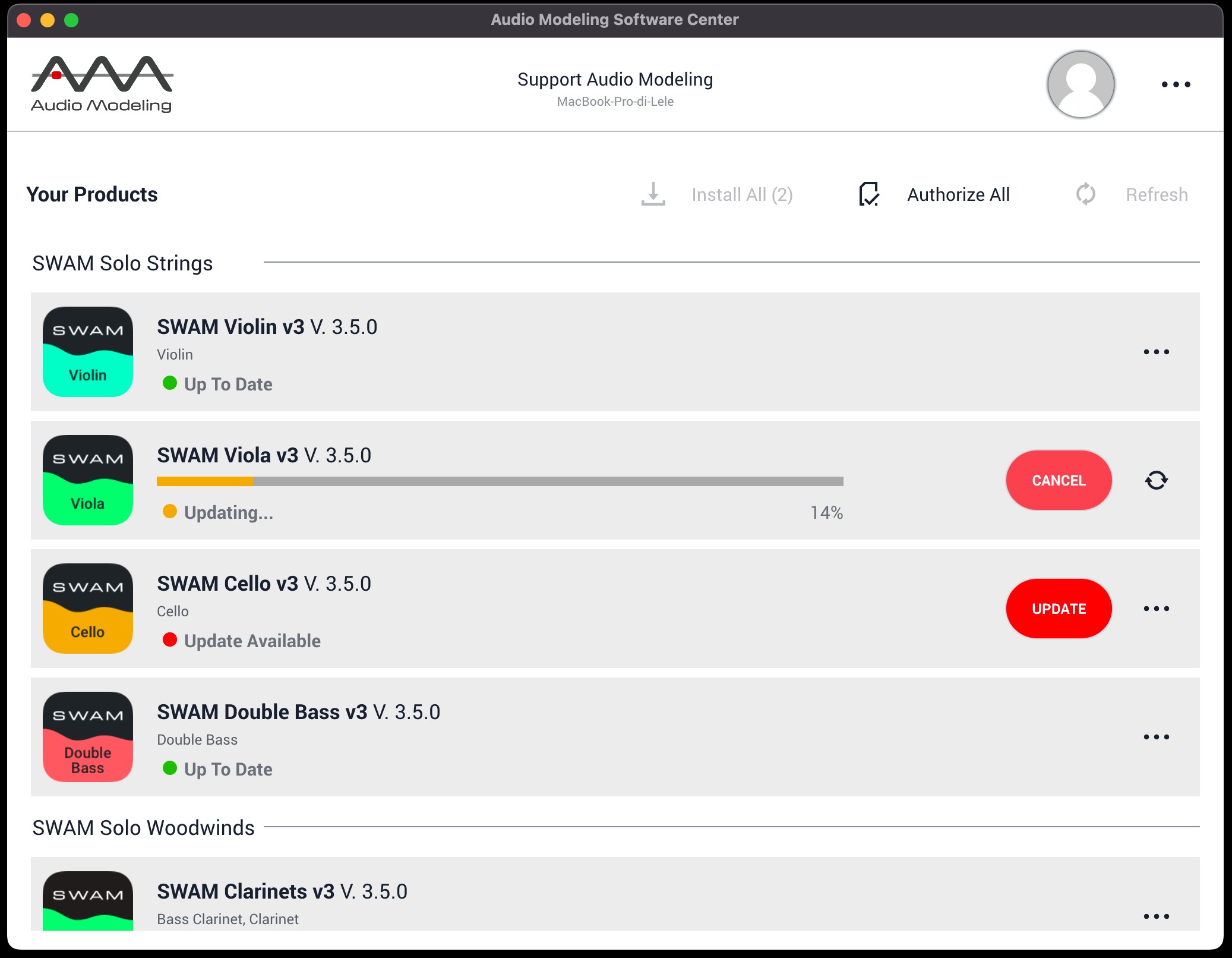Update SWAM Cello v3
This screenshot has height=958, width=1232.
coord(1059,609)
